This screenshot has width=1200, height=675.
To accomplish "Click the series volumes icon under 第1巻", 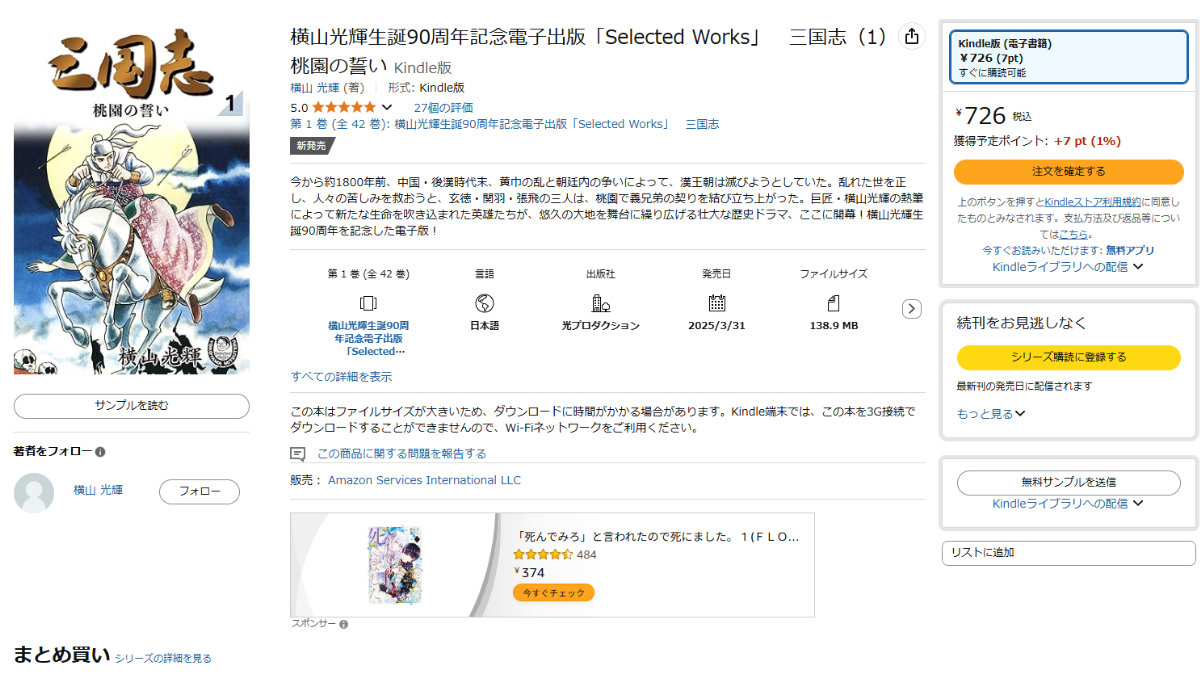I will [x=368, y=303].
